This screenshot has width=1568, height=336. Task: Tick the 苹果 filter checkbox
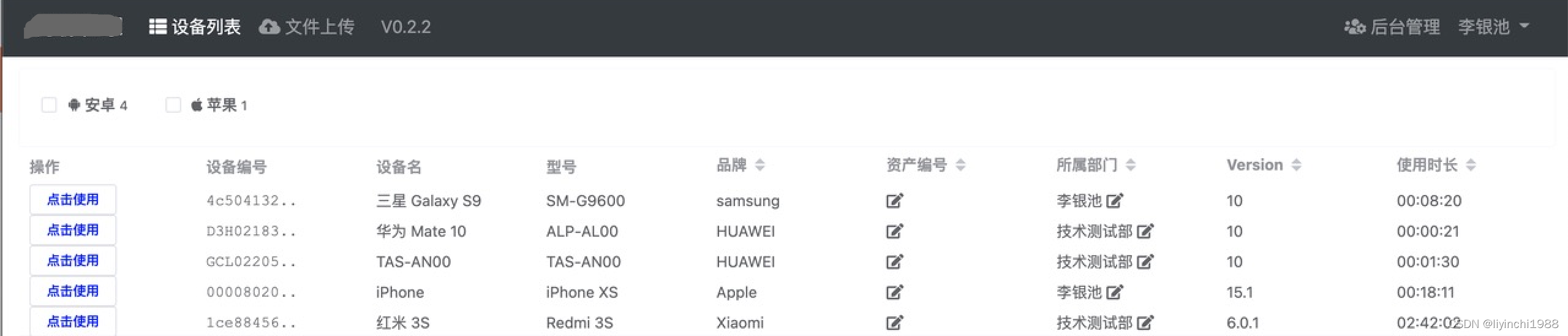point(173,105)
